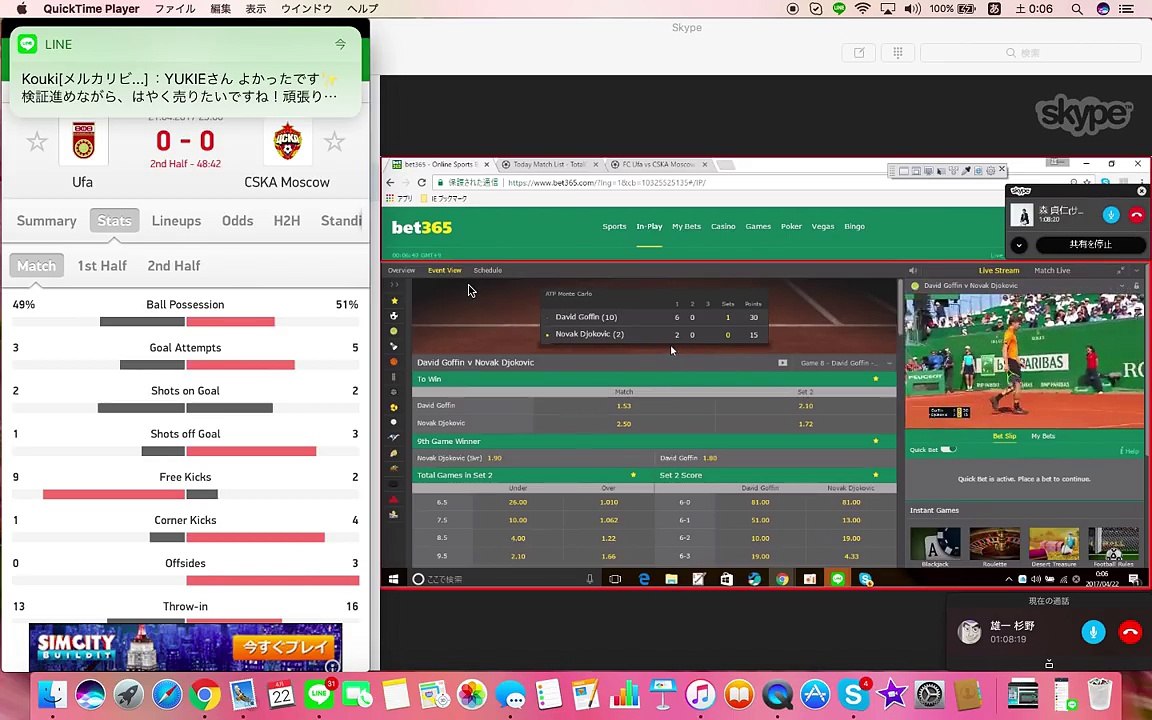The image size is (1152, 720).
Task: Open Spotlight search in macOS menu bar
Action: coord(1076,9)
